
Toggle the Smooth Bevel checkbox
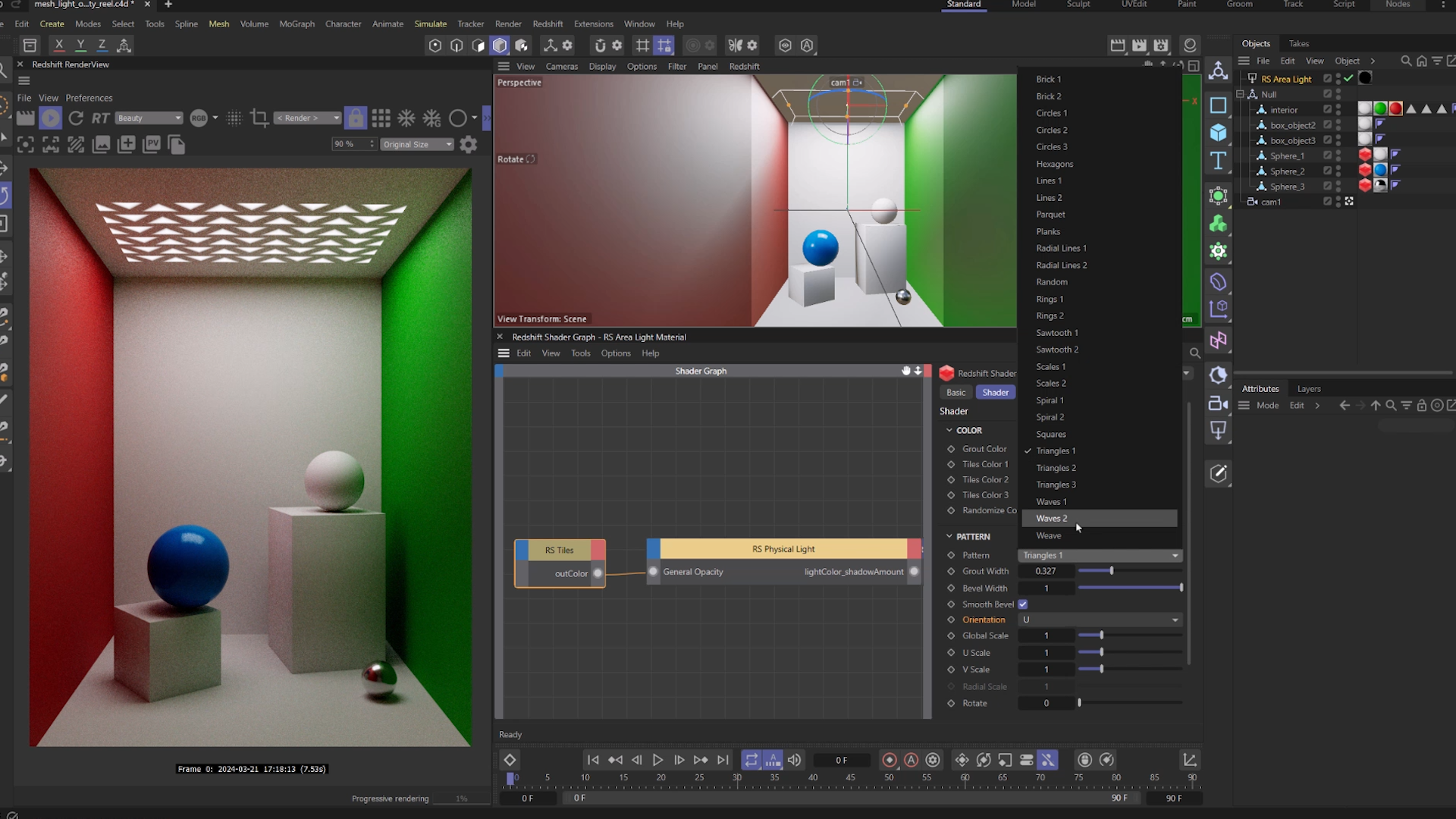coord(1023,604)
